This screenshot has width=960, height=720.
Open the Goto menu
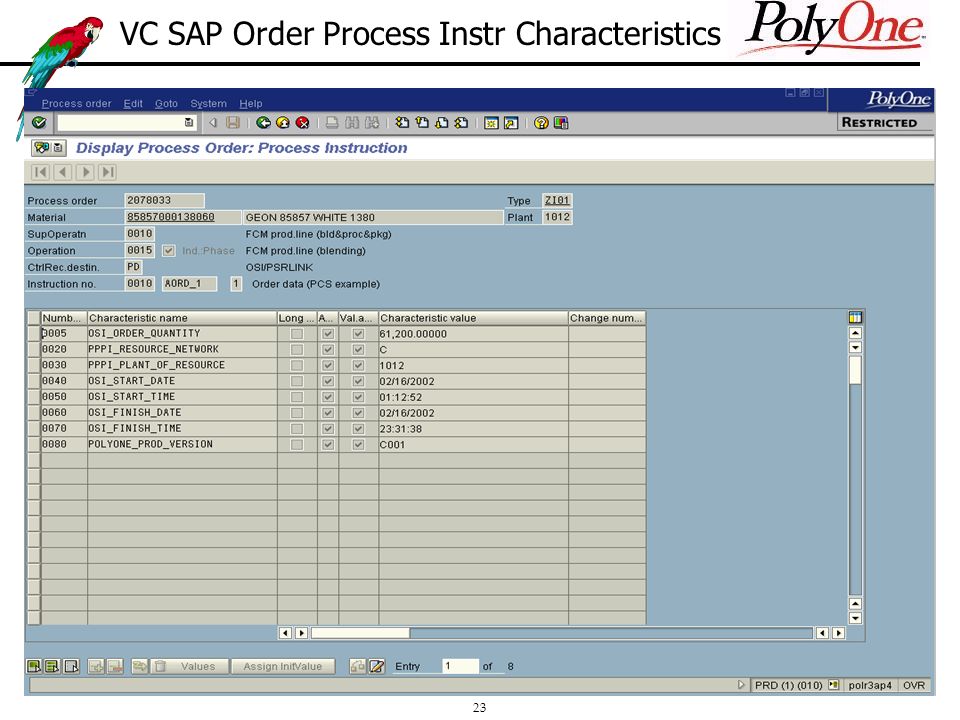point(167,103)
